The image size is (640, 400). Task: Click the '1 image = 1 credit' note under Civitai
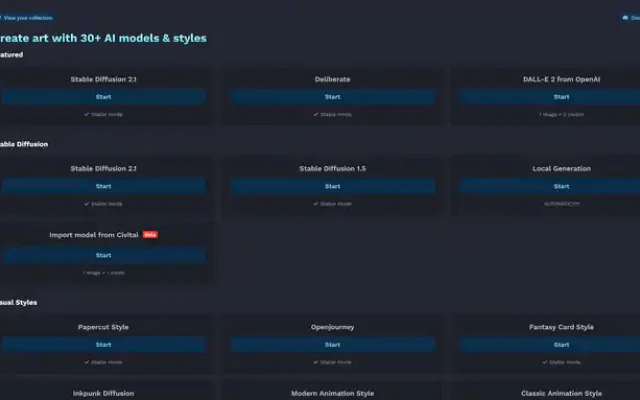point(103,273)
